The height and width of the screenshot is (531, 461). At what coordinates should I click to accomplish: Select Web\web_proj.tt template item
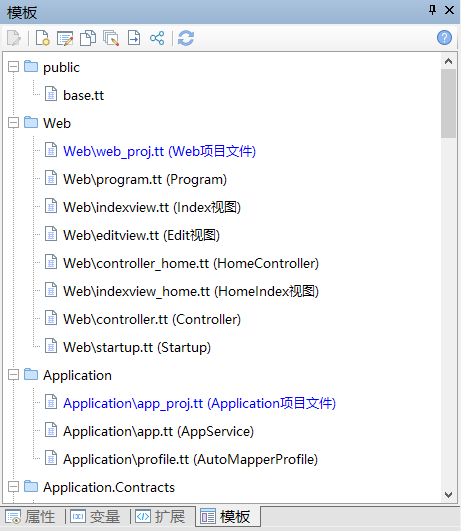point(159,151)
